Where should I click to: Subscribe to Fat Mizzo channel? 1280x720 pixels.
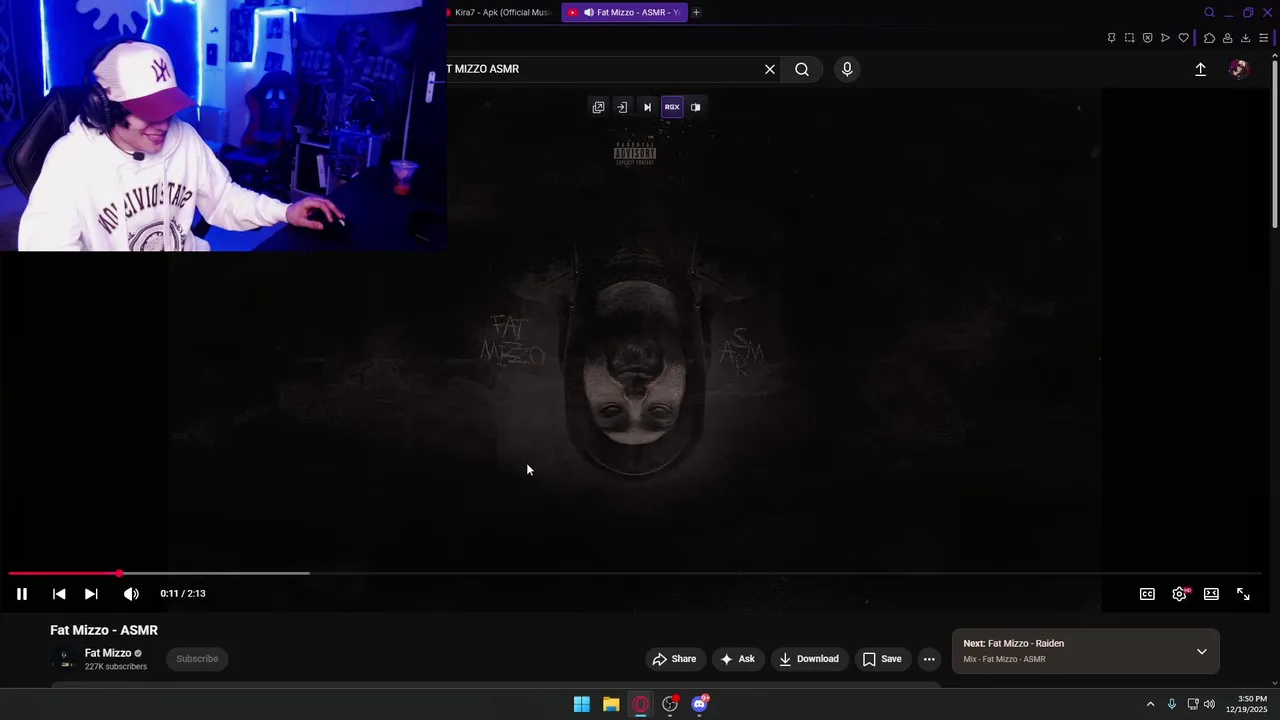click(x=197, y=659)
